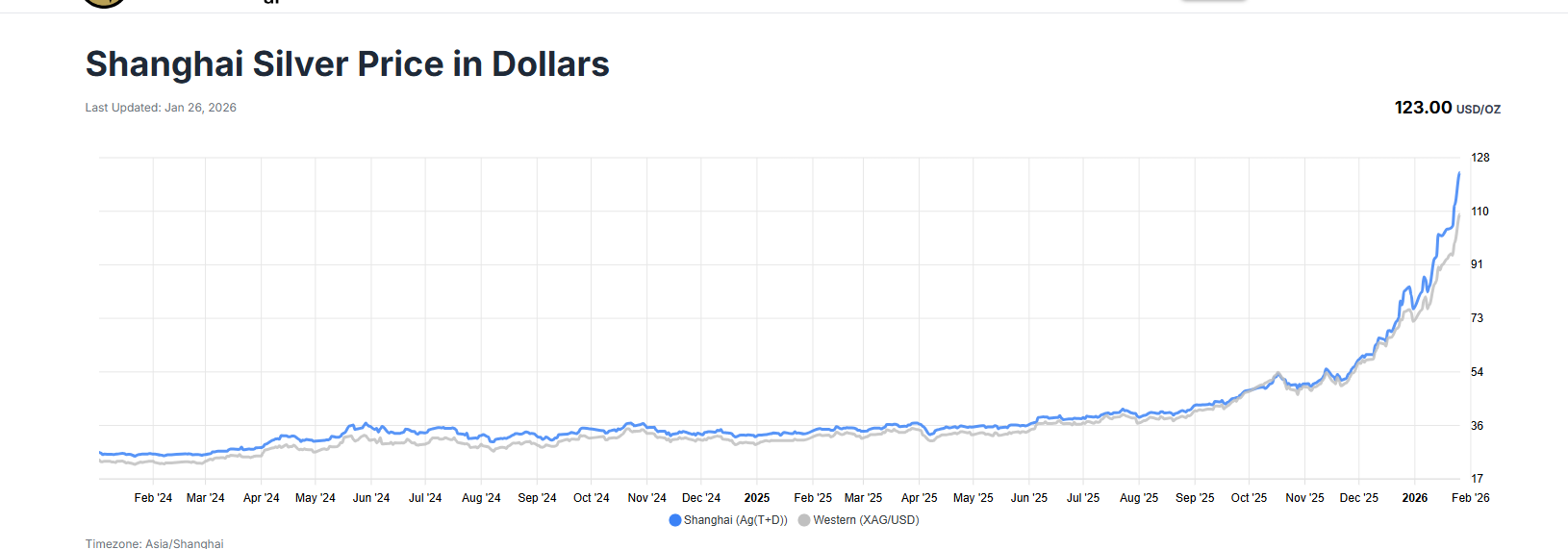This screenshot has width=1568, height=549.
Task: Click the gray Western legend dot
Action: [804, 520]
